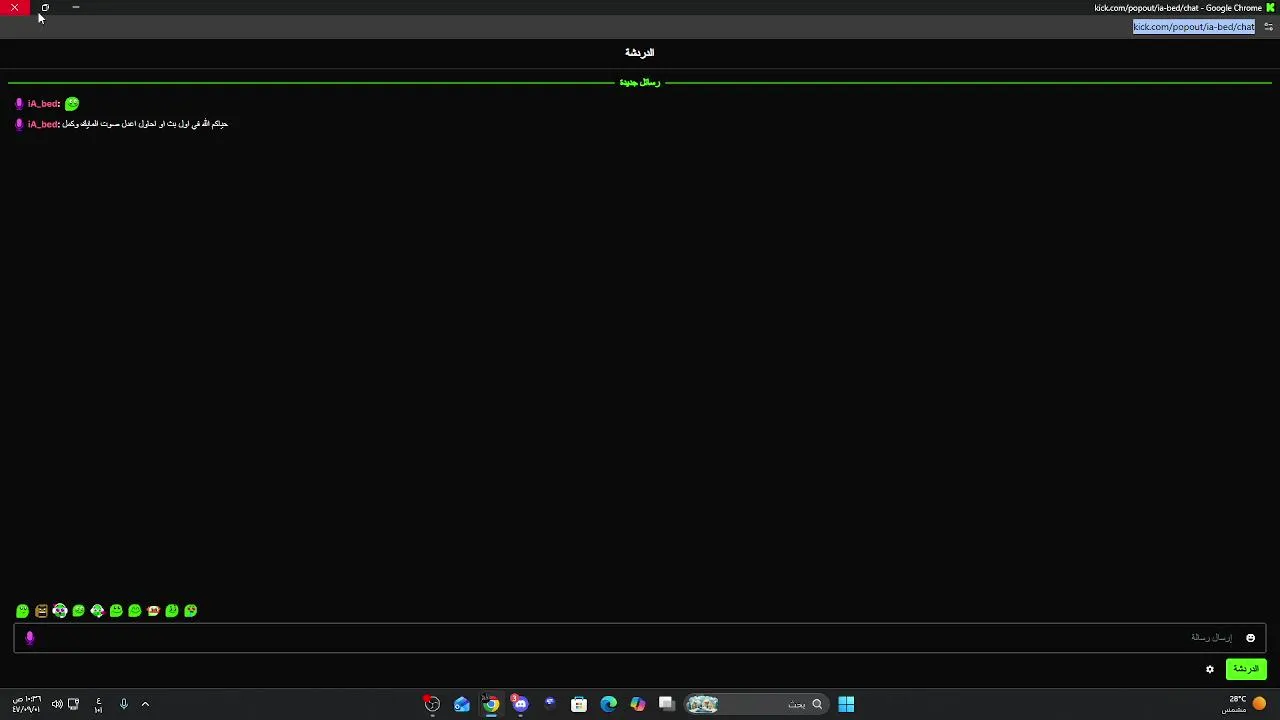Screen dimensions: 1280x720
Task: Restore down the Chrome chat popout window
Action: click(45, 8)
